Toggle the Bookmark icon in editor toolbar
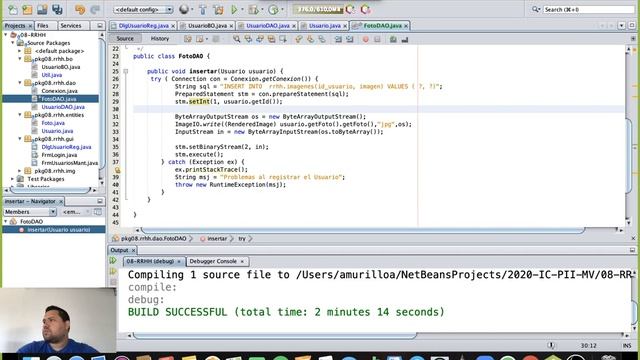Screen dimensions: 640x360 [x=322, y=39]
